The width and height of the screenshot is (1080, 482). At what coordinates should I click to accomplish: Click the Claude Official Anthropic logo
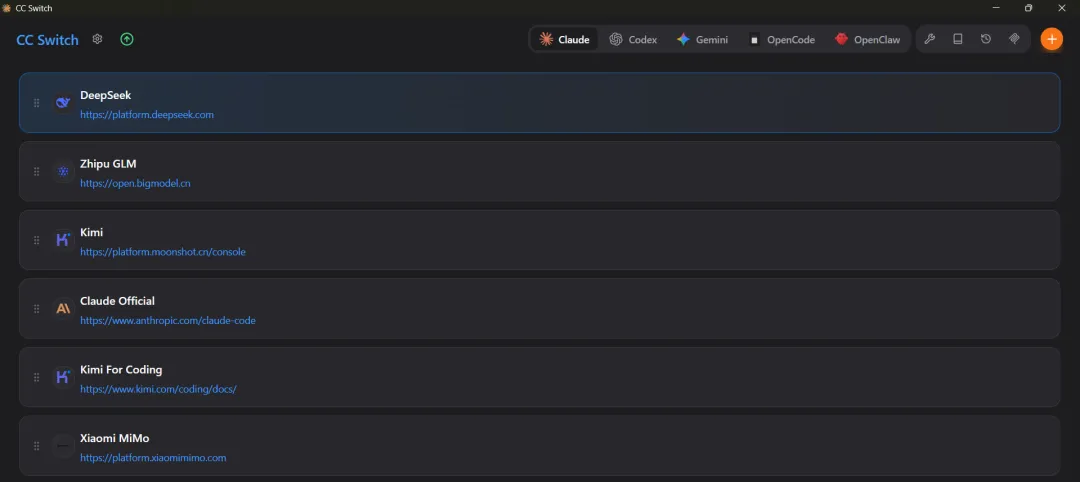click(63, 308)
